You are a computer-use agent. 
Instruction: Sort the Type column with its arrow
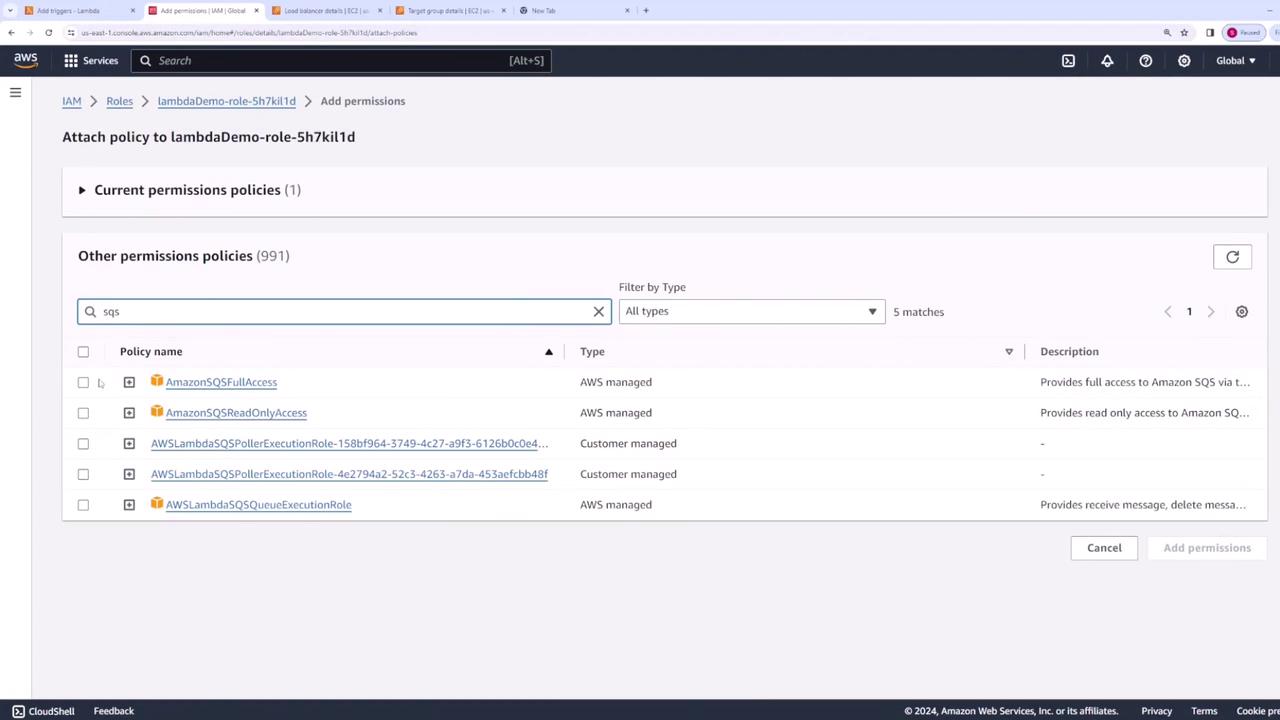coord(1008,352)
